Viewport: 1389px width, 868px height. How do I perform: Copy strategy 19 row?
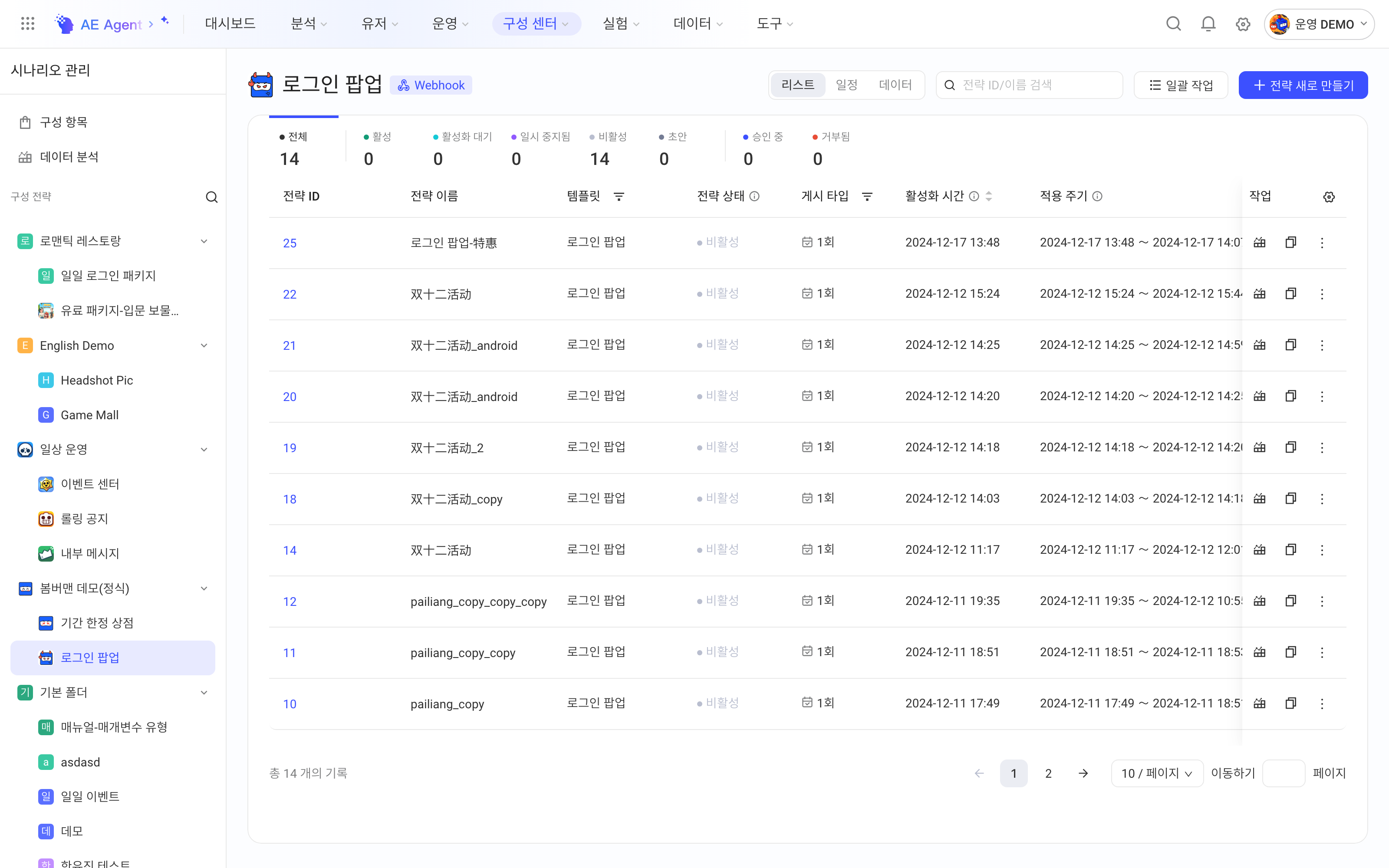tap(1290, 447)
